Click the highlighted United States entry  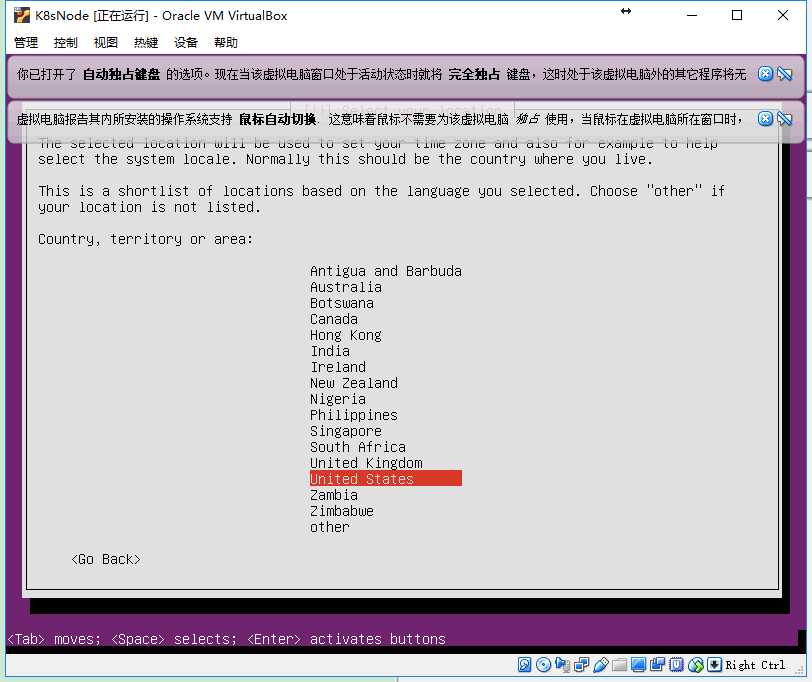click(x=386, y=479)
